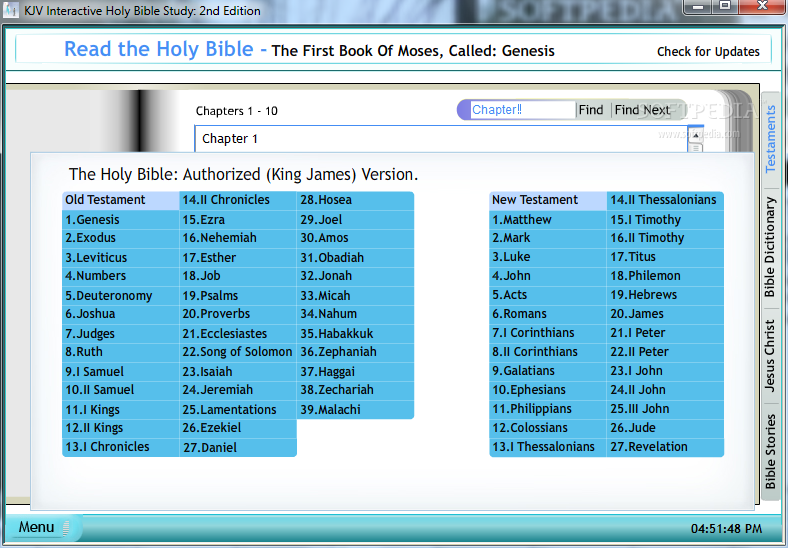Open 23.Isaiah book
The image size is (788, 548).
pyautogui.click(x=238, y=372)
